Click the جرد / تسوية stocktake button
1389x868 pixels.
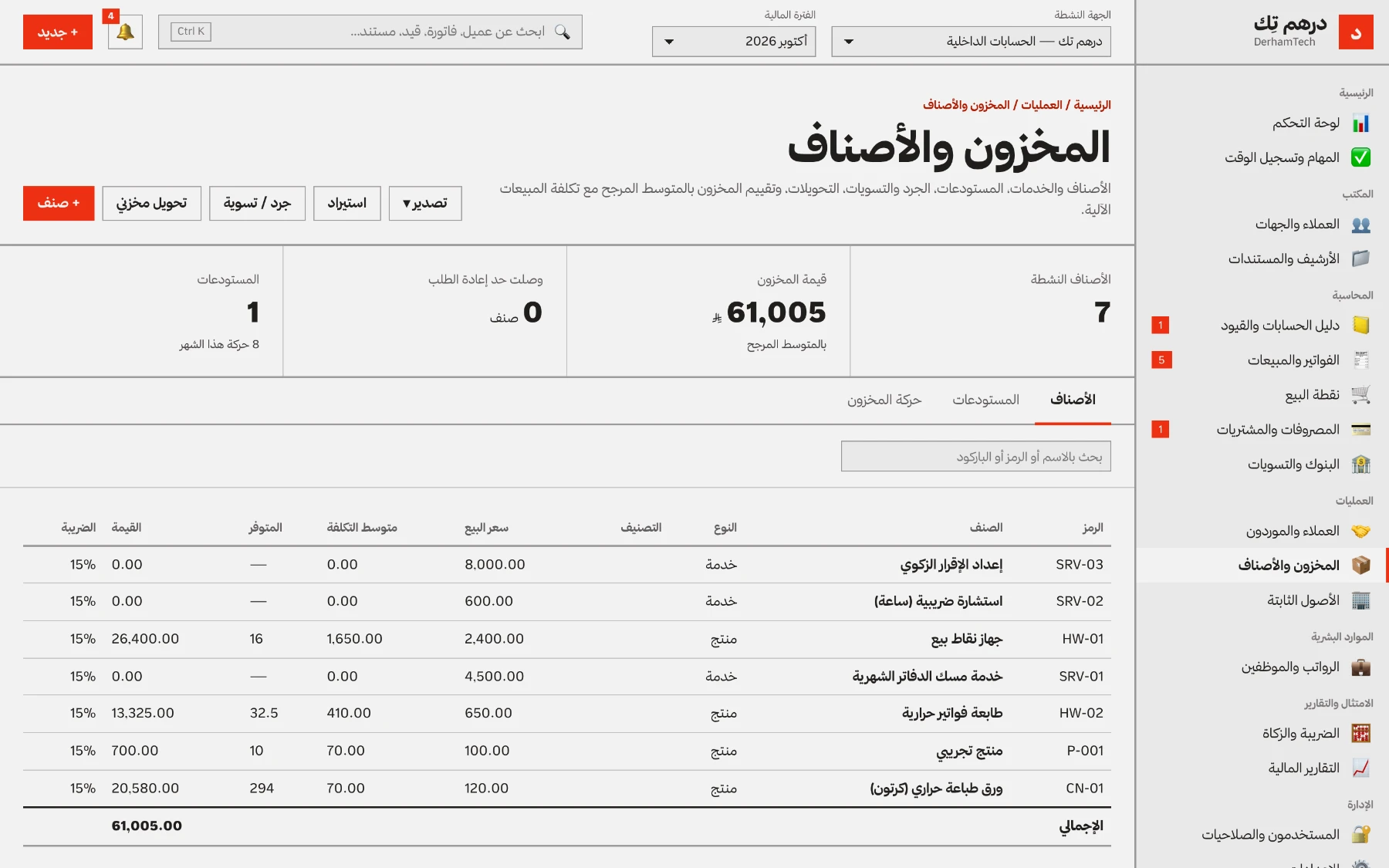click(x=257, y=204)
